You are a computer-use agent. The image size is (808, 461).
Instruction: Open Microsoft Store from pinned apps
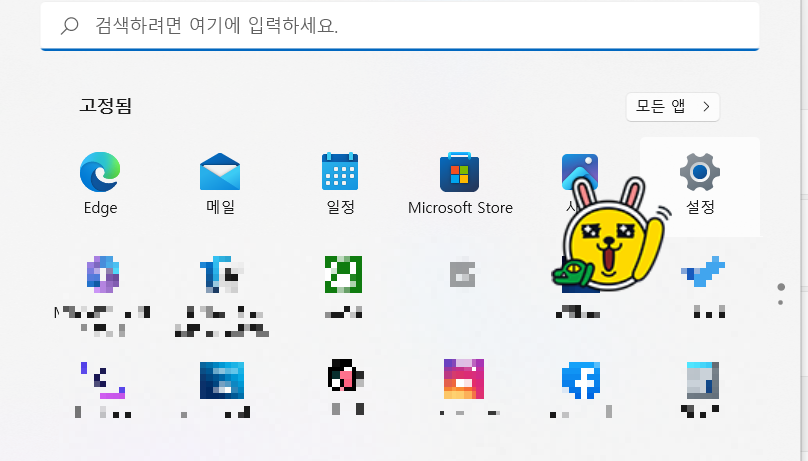tap(460, 172)
